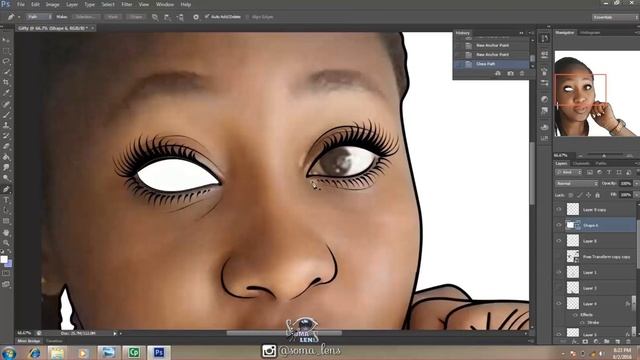This screenshot has width=640, height=360.
Task: Open the Path tool mode dropdown
Action: coord(39,17)
